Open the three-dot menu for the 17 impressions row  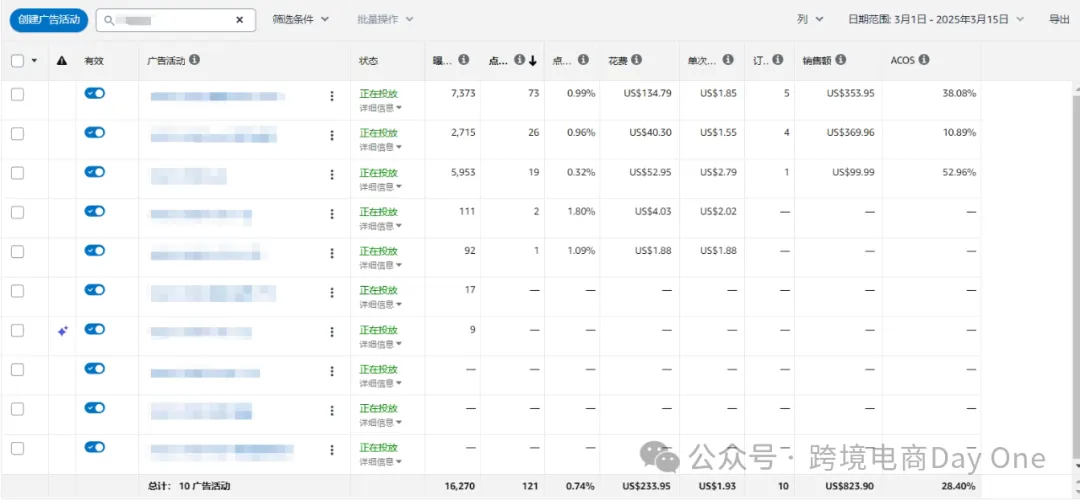(x=332, y=292)
